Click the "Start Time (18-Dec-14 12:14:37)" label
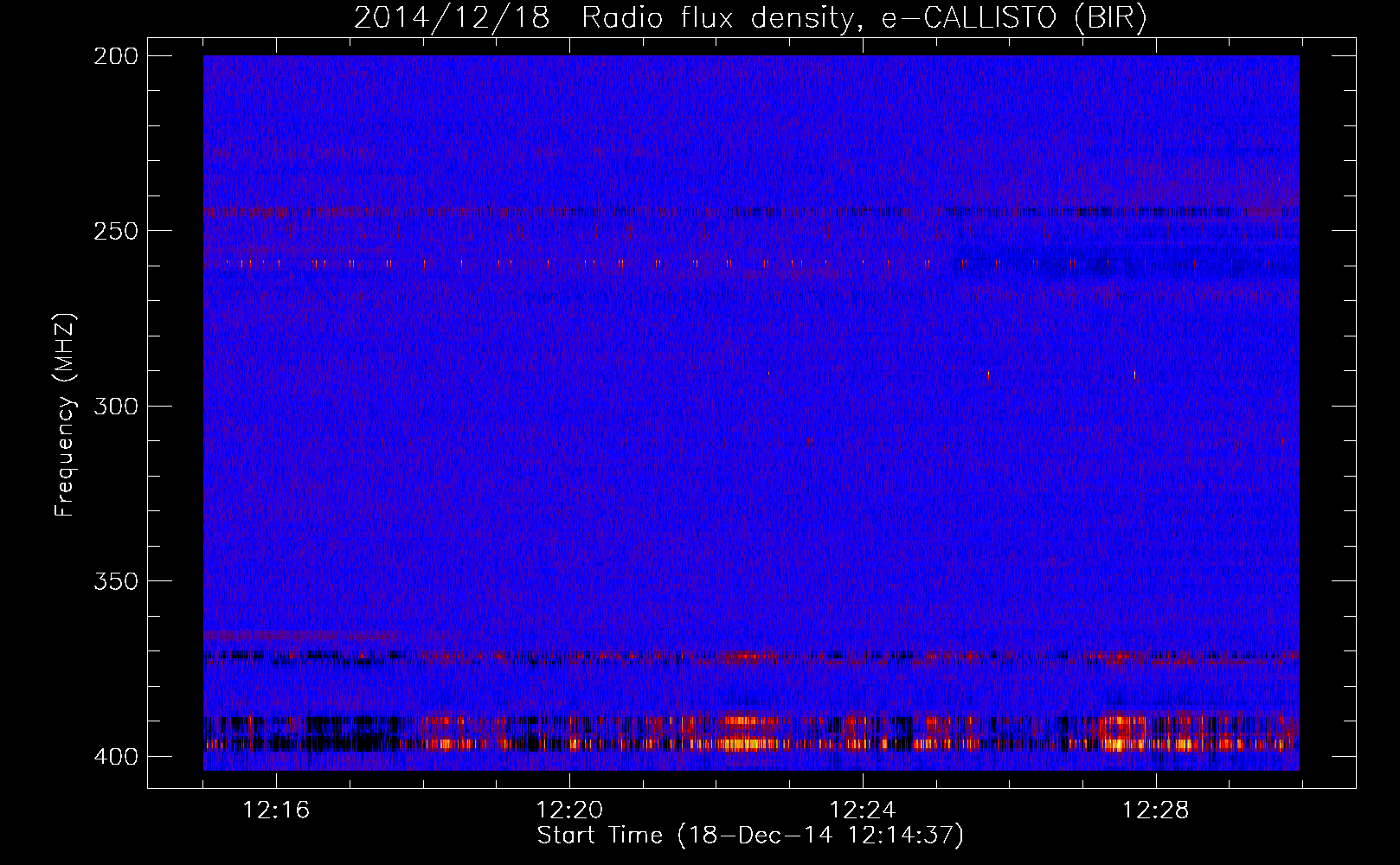Image resolution: width=1400 pixels, height=865 pixels. click(750, 836)
